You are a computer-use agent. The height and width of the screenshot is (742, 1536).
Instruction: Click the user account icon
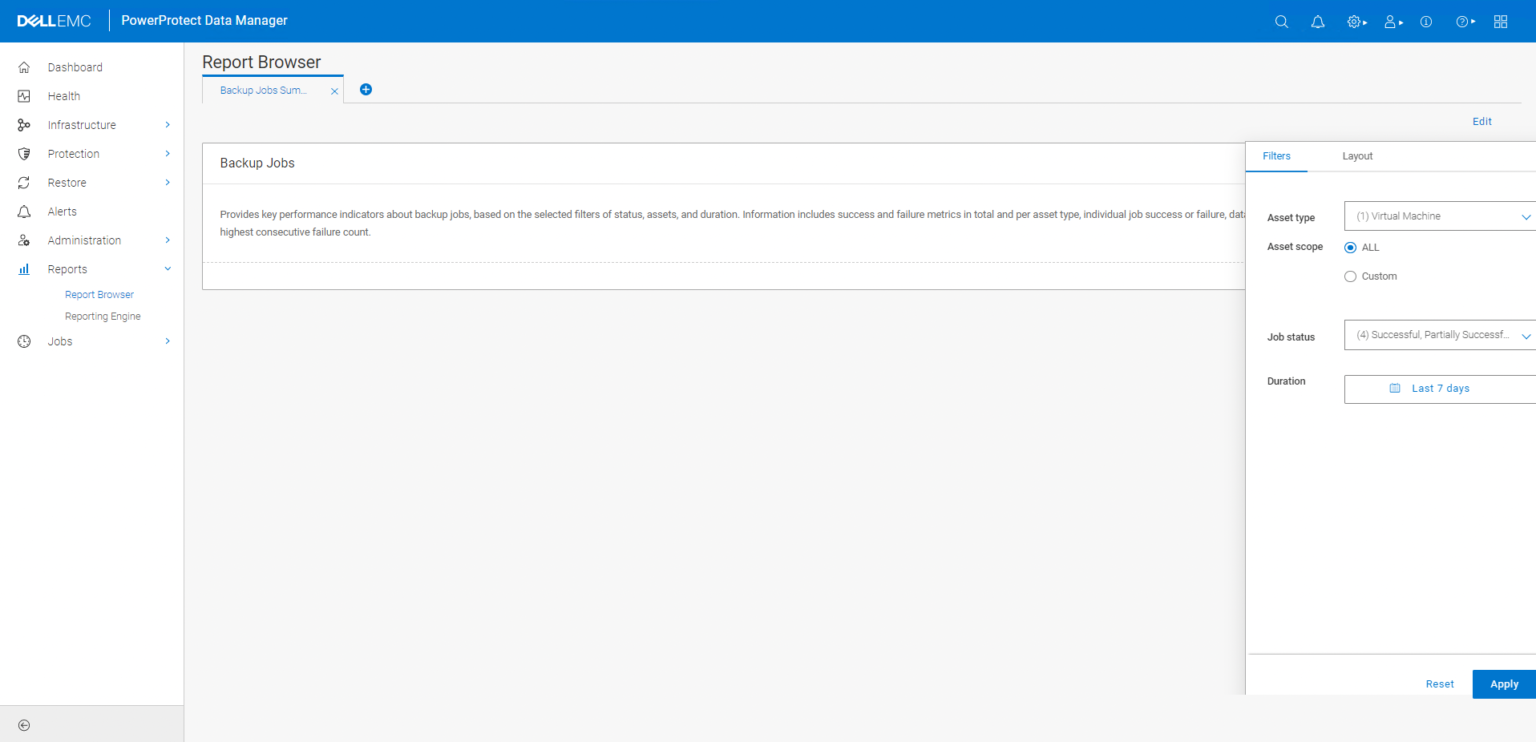tap(1390, 21)
